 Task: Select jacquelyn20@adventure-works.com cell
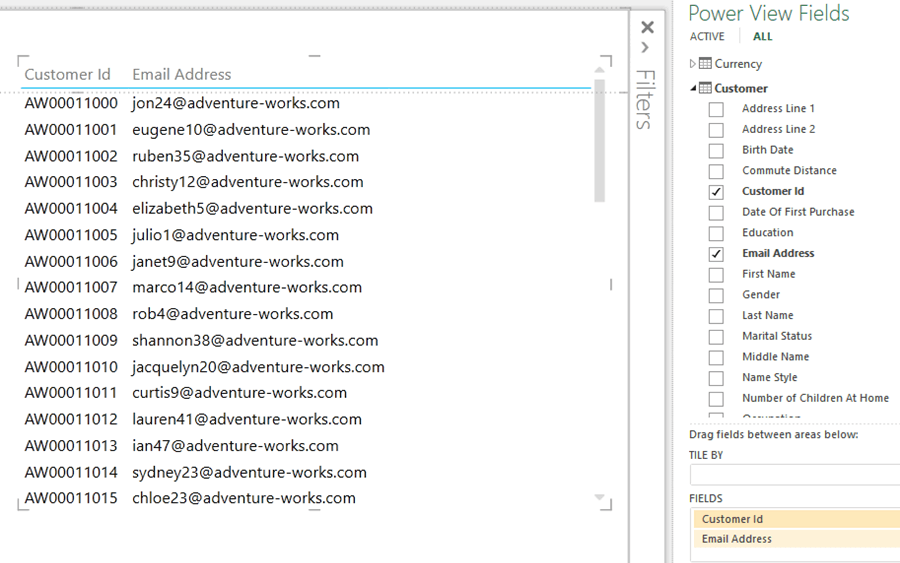coord(258,367)
